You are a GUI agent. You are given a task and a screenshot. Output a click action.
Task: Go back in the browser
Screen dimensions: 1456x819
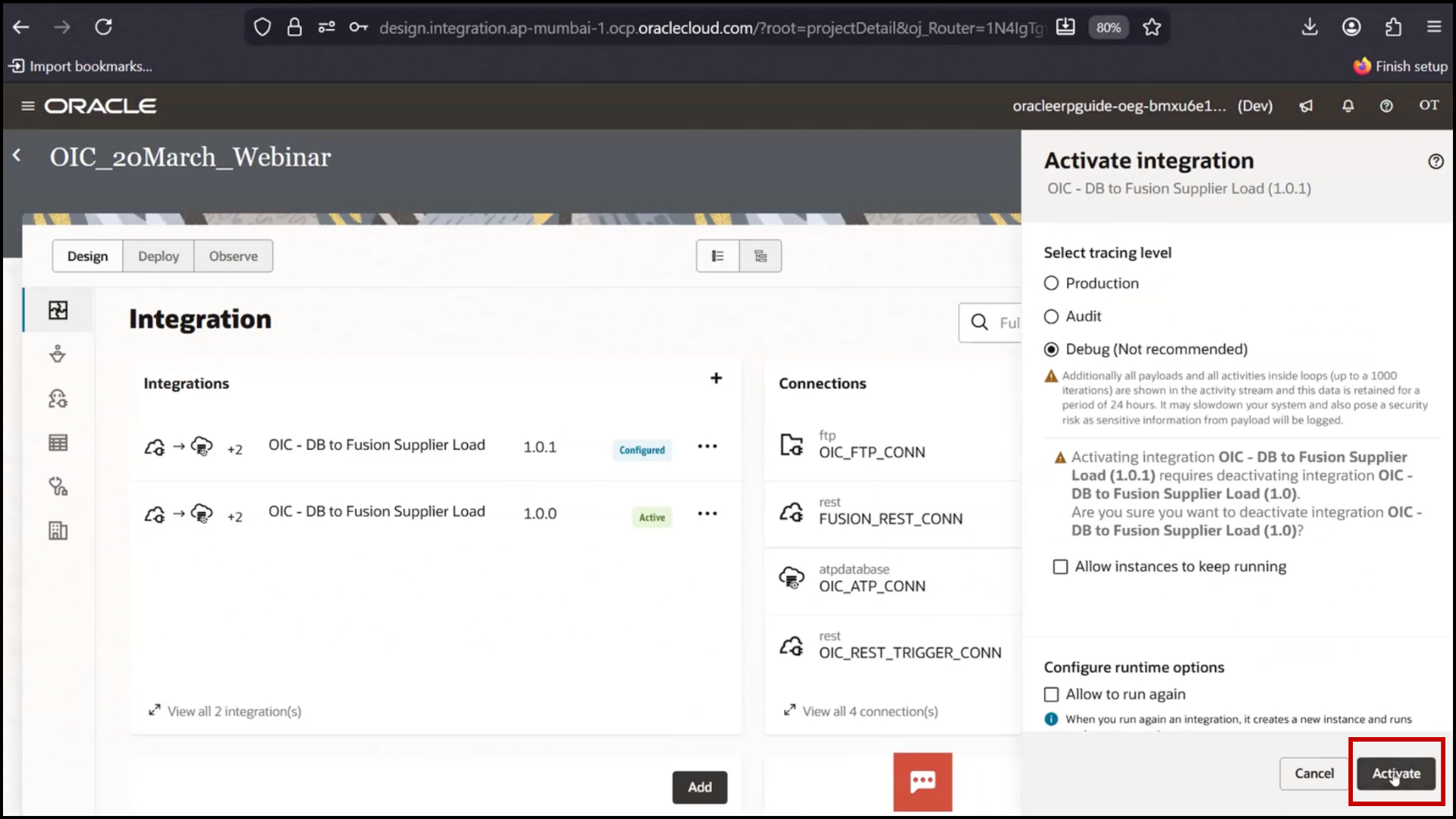tap(21, 27)
